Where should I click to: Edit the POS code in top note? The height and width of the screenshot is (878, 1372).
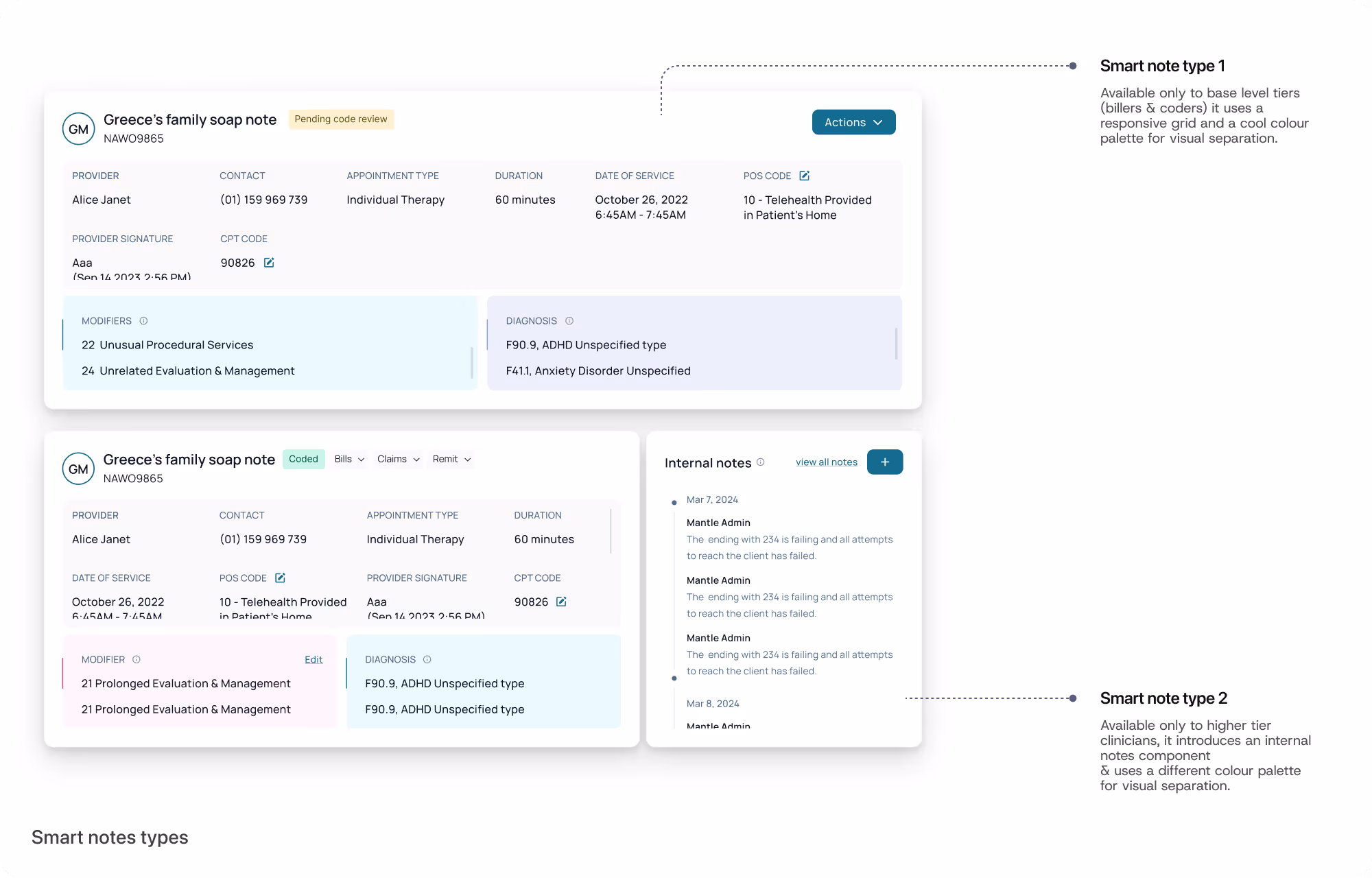[804, 176]
